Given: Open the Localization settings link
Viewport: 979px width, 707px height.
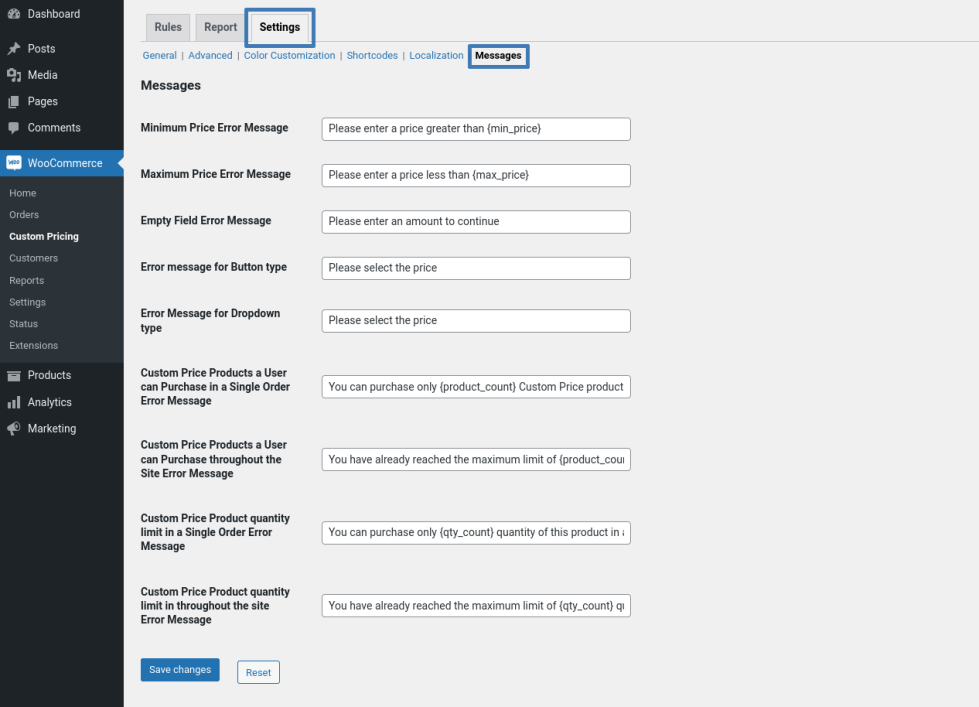Looking at the screenshot, I should tap(436, 56).
